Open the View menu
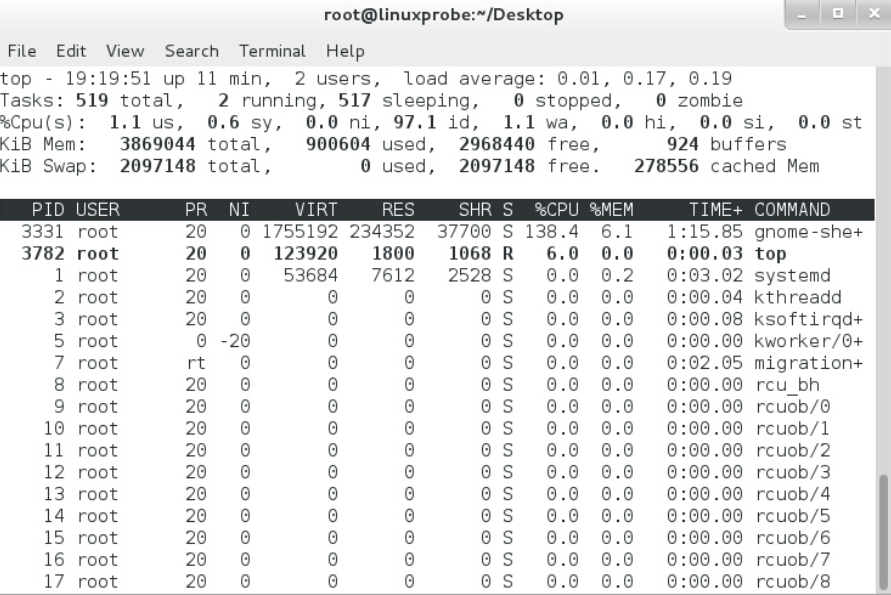This screenshot has height=595, width=891. (x=125, y=51)
